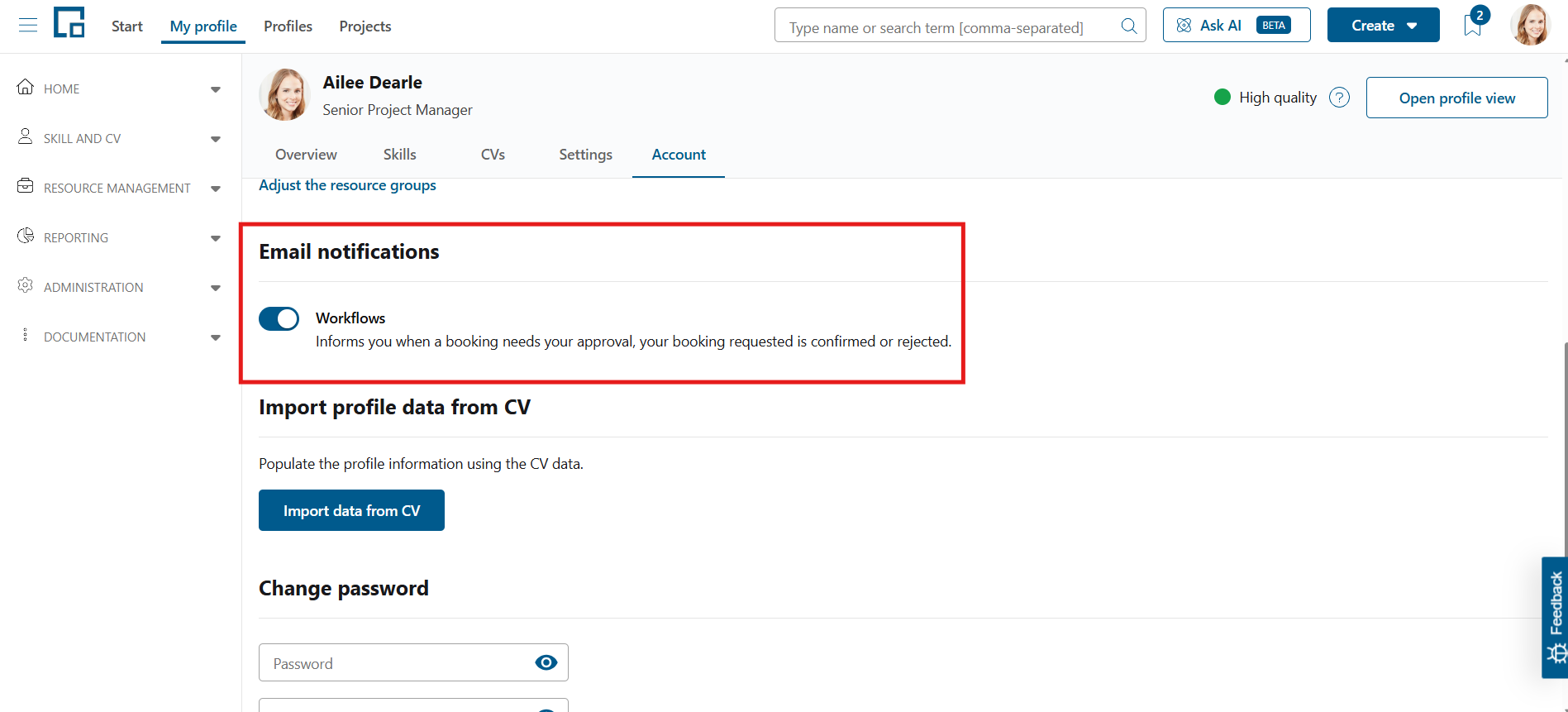The width and height of the screenshot is (1568, 712).
Task: Click the Ask AI atom icon
Action: (1184, 26)
